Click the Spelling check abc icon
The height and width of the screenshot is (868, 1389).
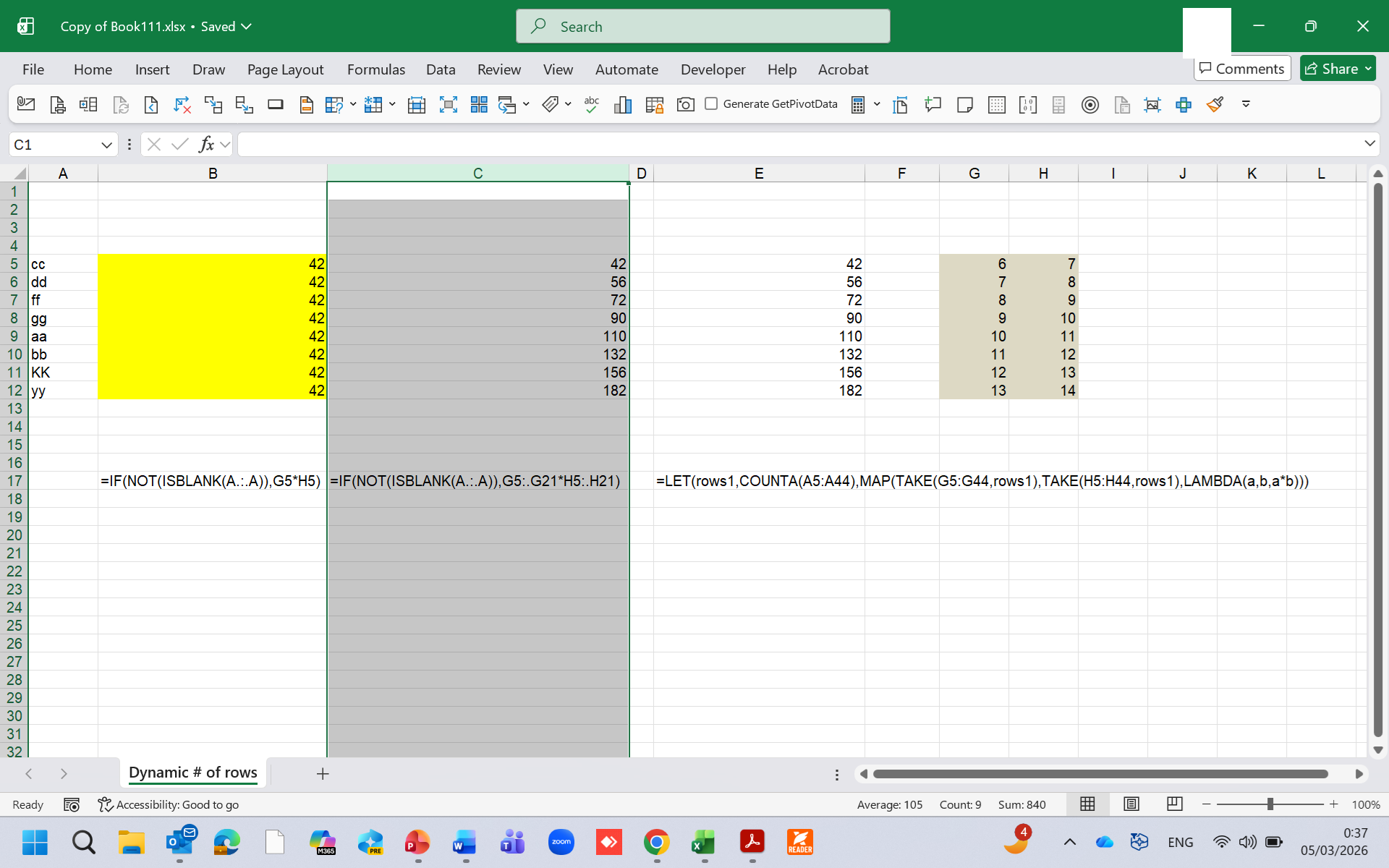coord(592,105)
